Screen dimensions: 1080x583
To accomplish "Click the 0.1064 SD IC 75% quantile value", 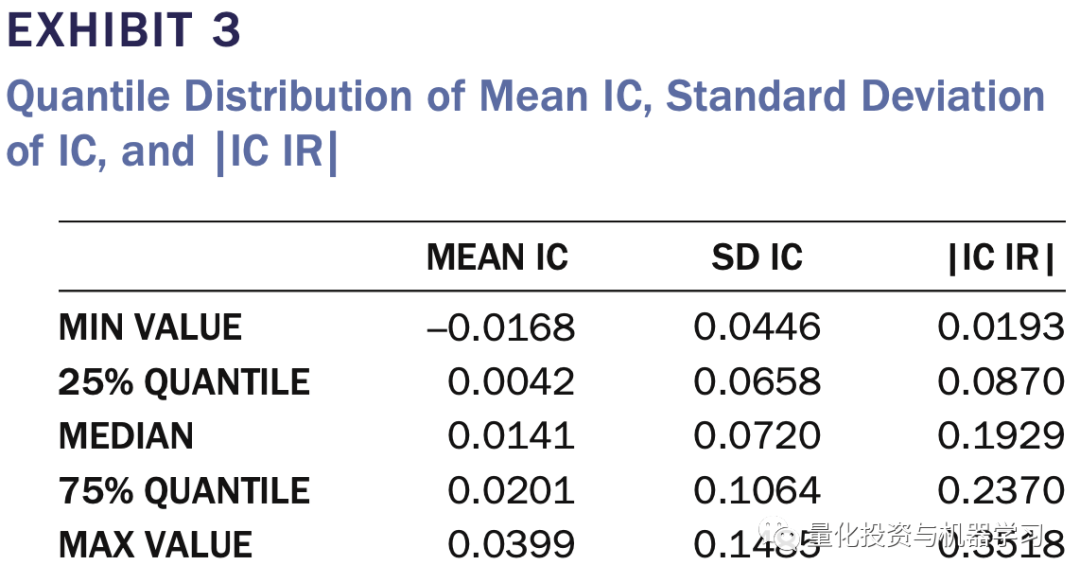I will click(x=757, y=491).
